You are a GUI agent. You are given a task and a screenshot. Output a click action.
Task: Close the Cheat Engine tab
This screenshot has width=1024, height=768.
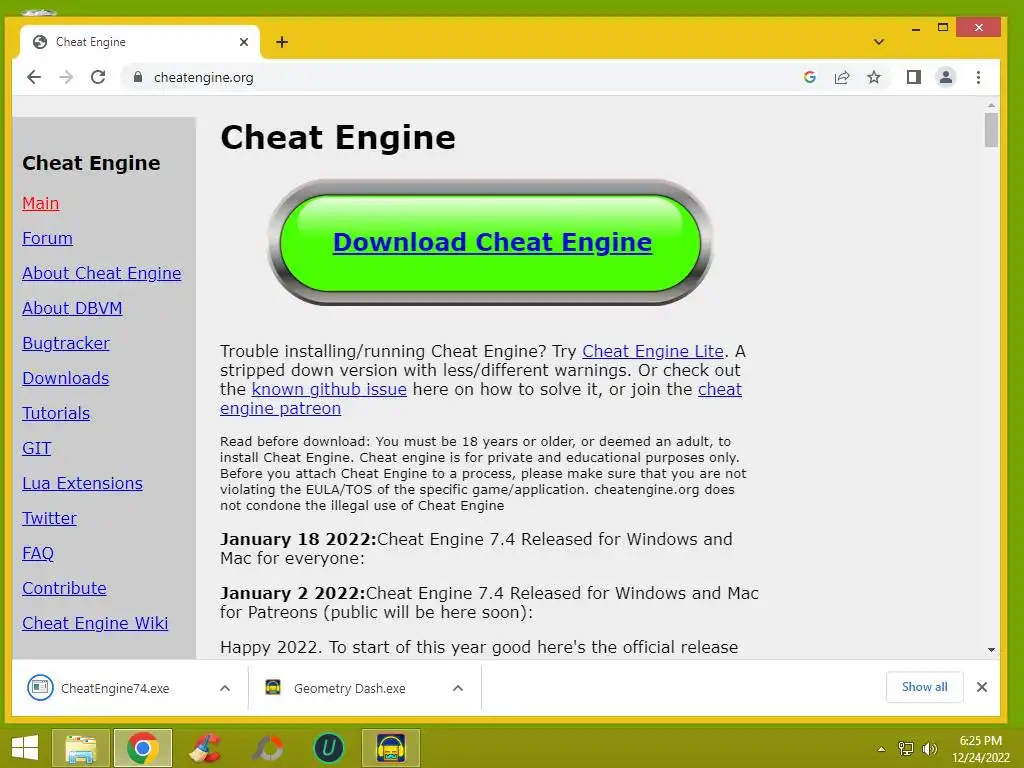click(x=244, y=42)
